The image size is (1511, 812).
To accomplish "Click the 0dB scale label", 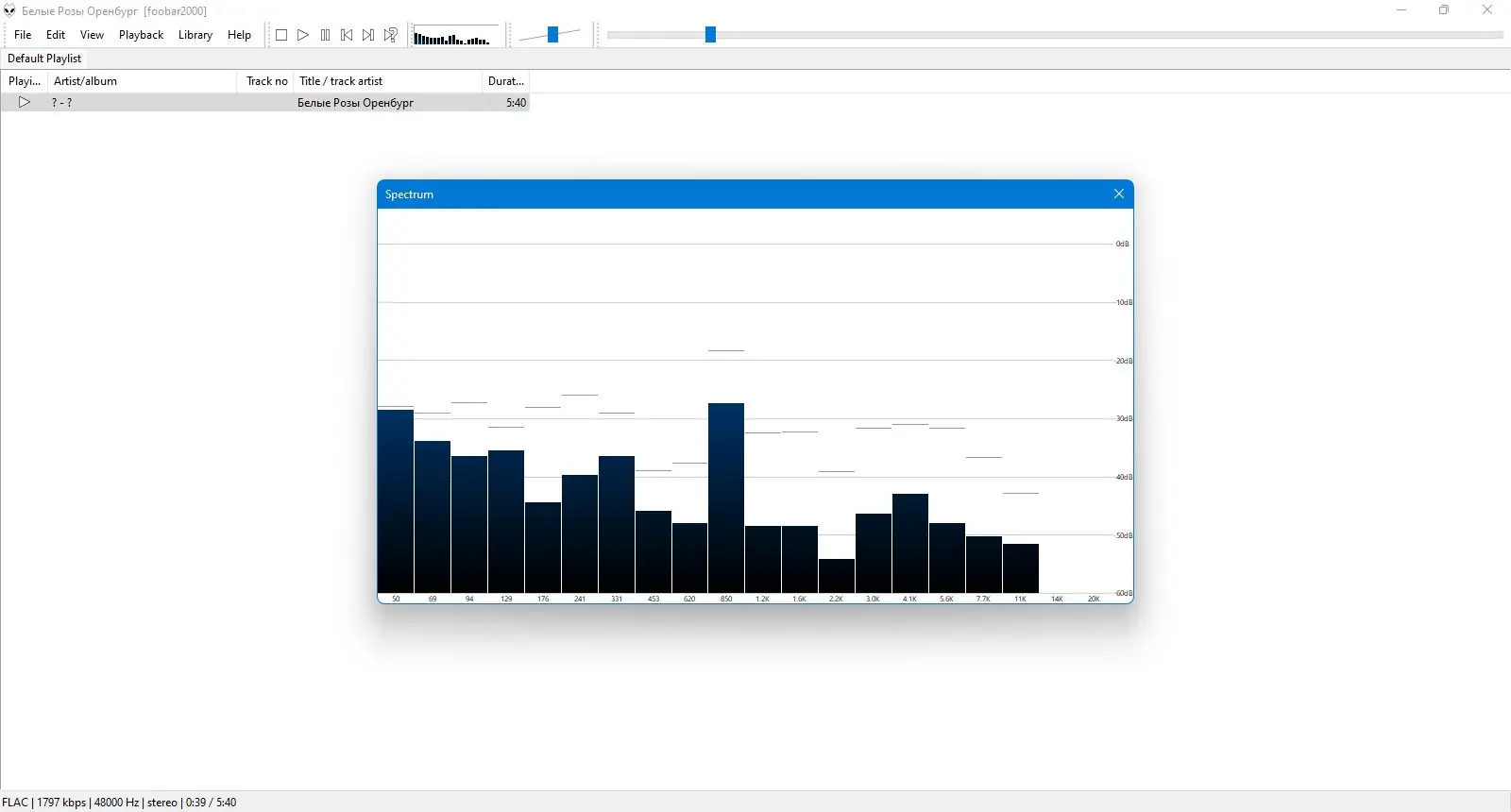I will [1122, 244].
